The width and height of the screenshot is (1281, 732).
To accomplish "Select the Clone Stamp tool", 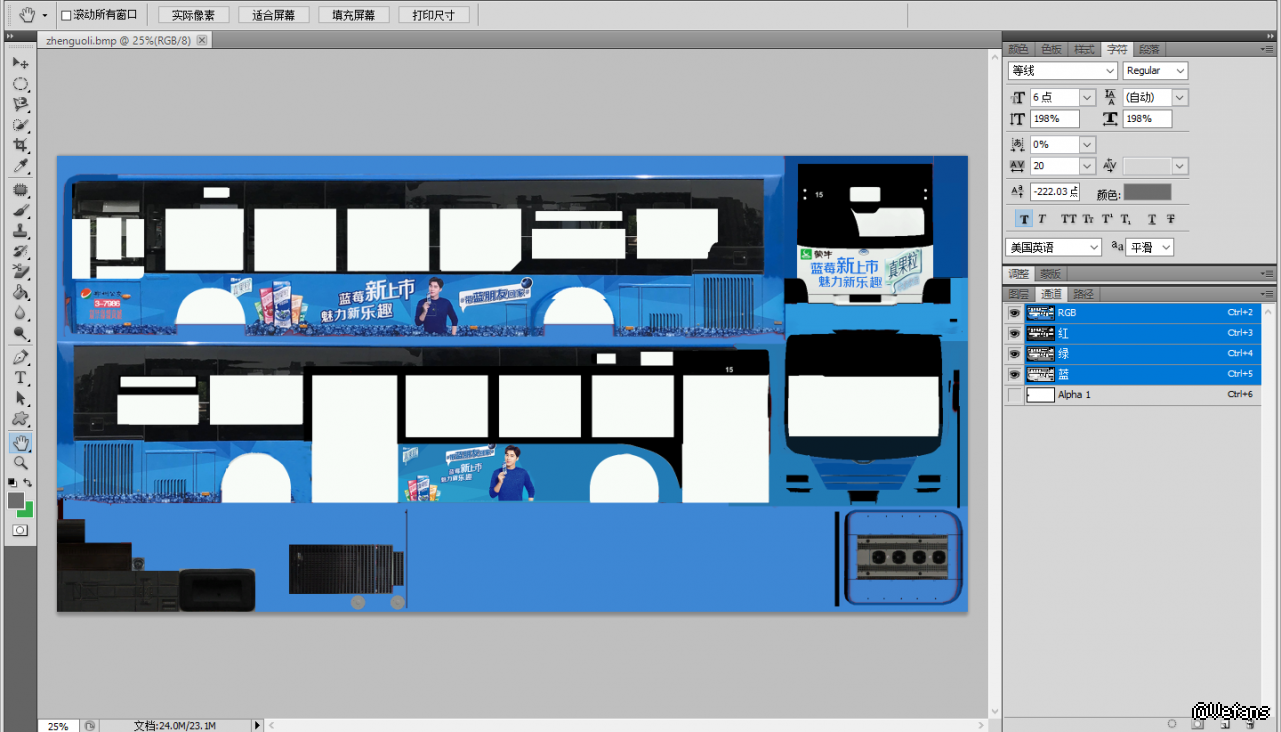I will [20, 231].
